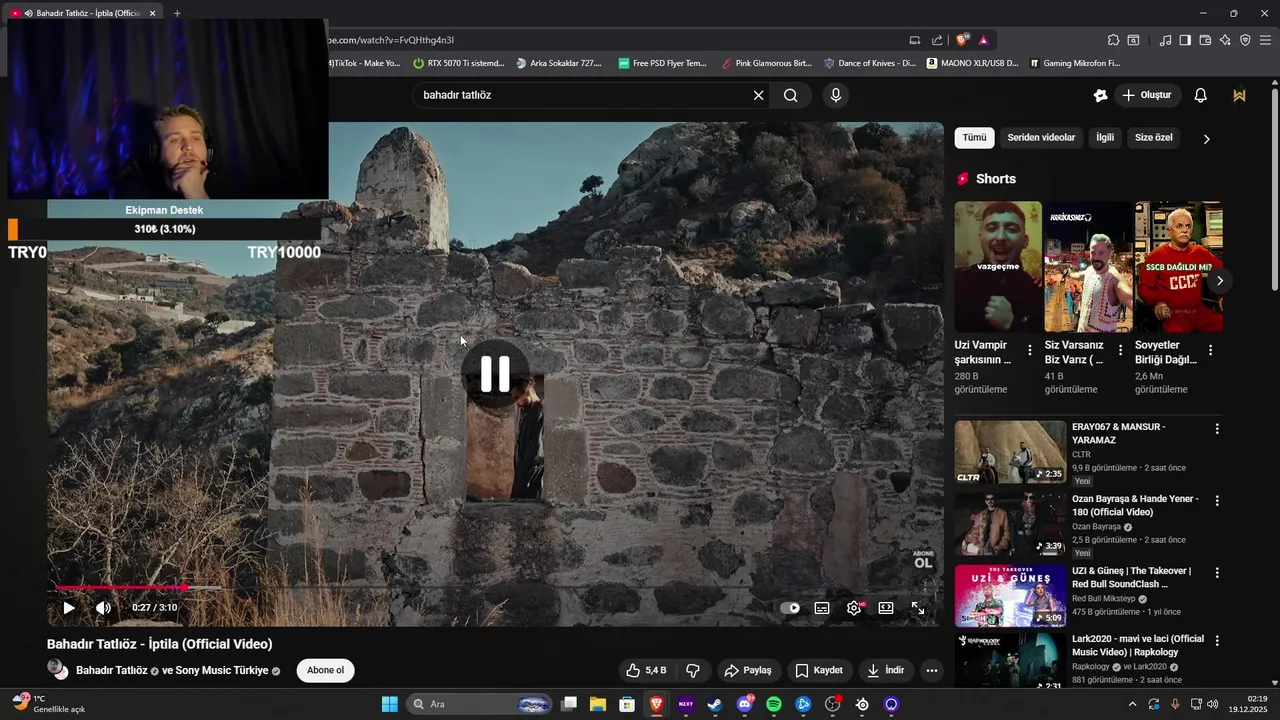Open Leo AI sparkle icon in toolbar

[1225, 40]
